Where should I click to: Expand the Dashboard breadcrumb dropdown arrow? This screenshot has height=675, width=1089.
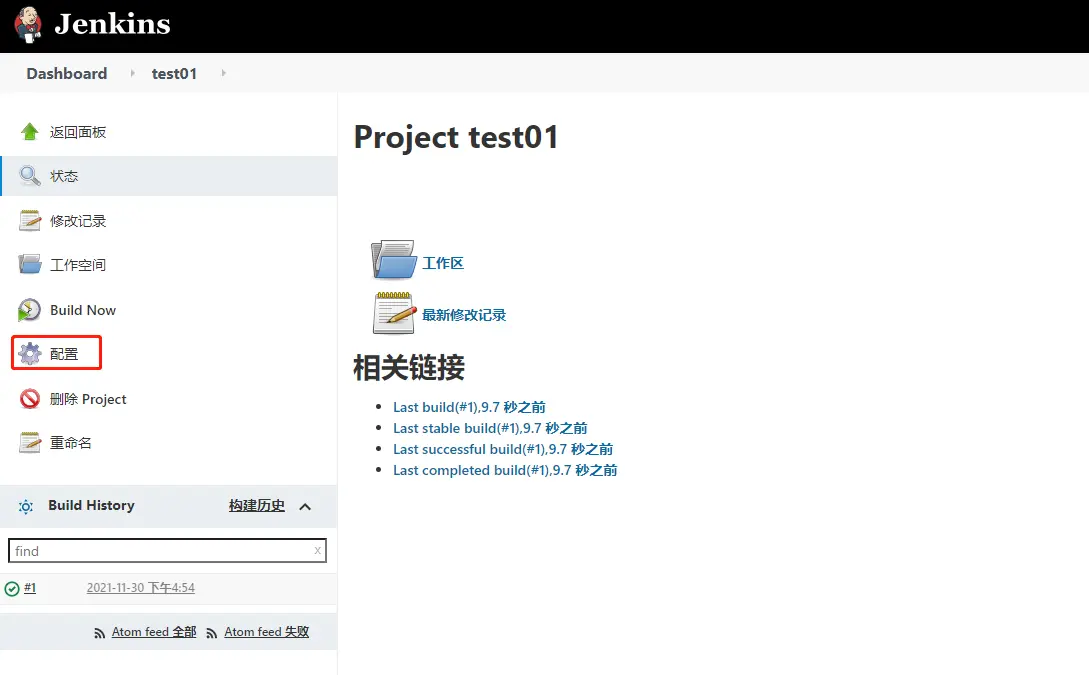click(x=132, y=73)
